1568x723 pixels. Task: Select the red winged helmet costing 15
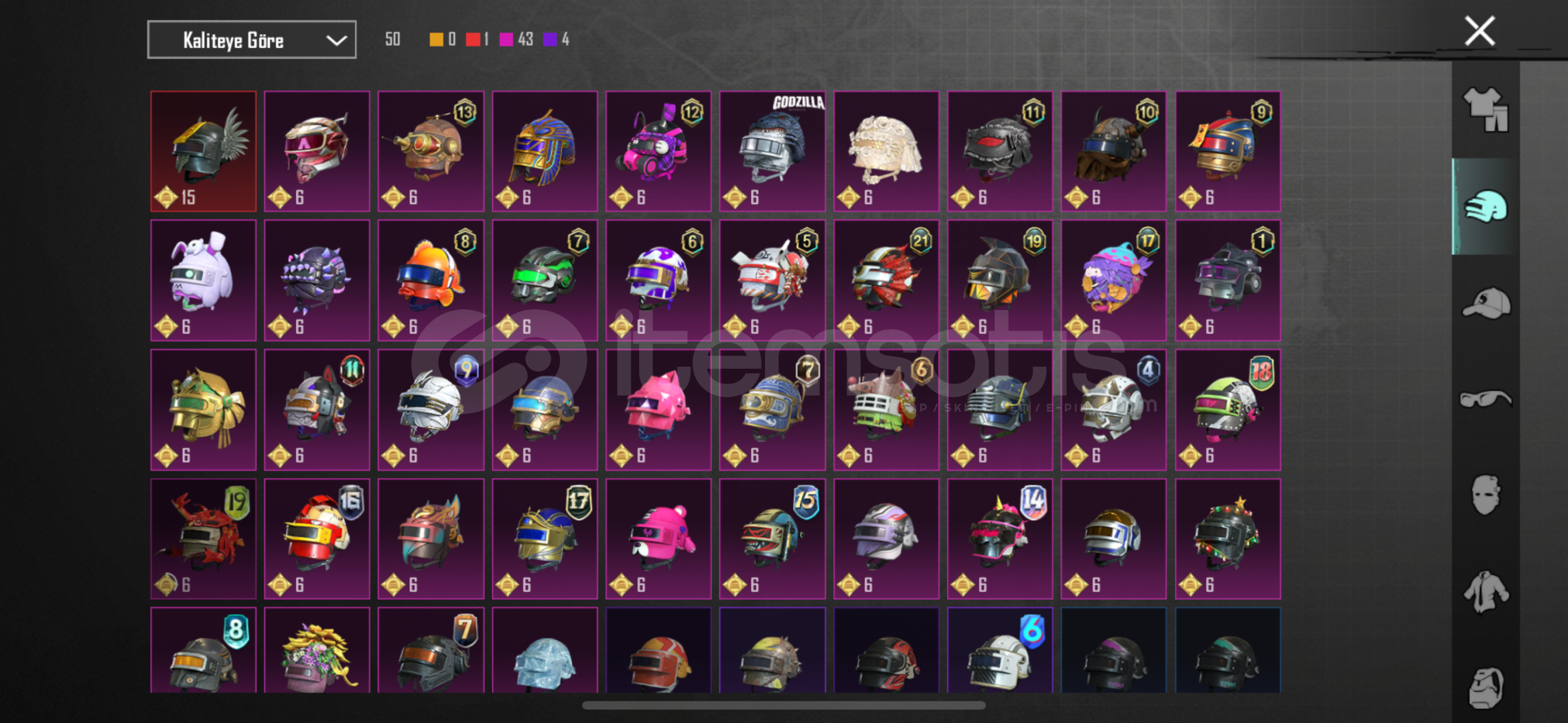pyautogui.click(x=204, y=151)
